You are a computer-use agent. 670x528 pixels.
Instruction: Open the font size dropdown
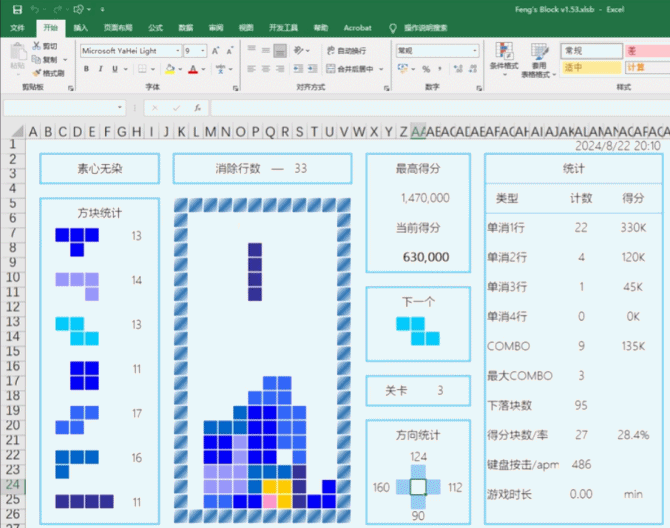203,51
